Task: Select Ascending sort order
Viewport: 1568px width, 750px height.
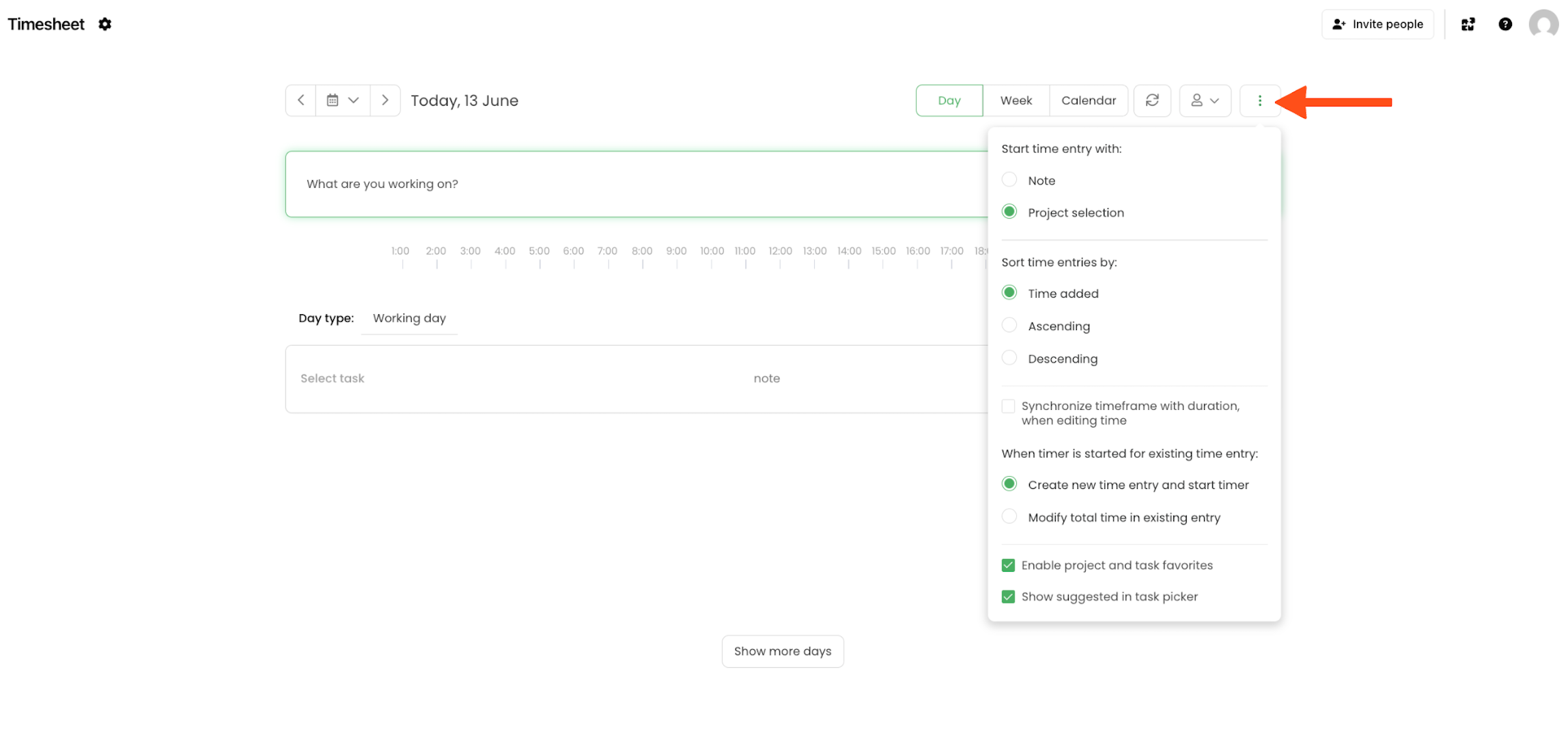Action: click(1009, 326)
